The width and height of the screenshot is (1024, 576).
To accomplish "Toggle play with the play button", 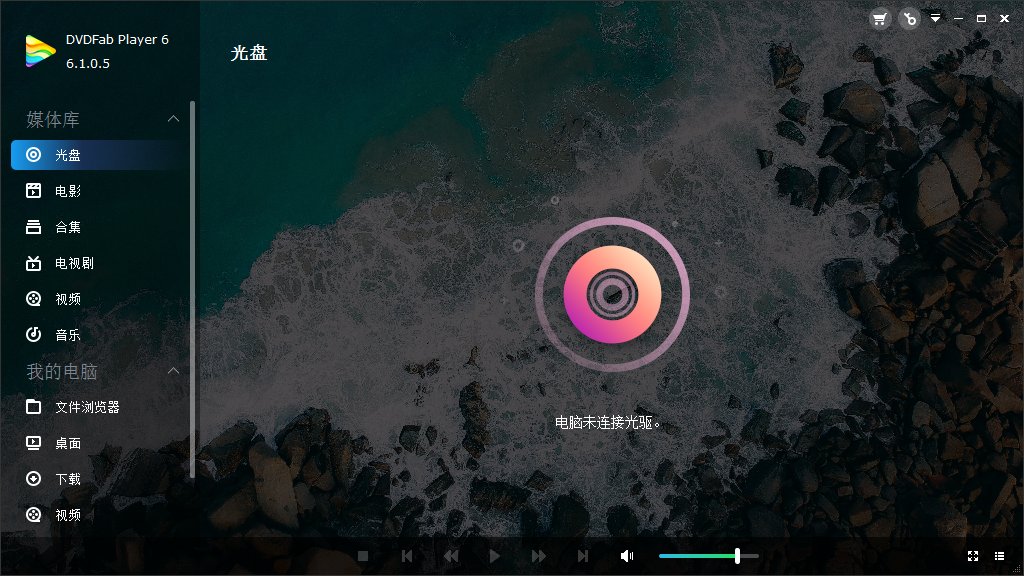I will pos(495,555).
